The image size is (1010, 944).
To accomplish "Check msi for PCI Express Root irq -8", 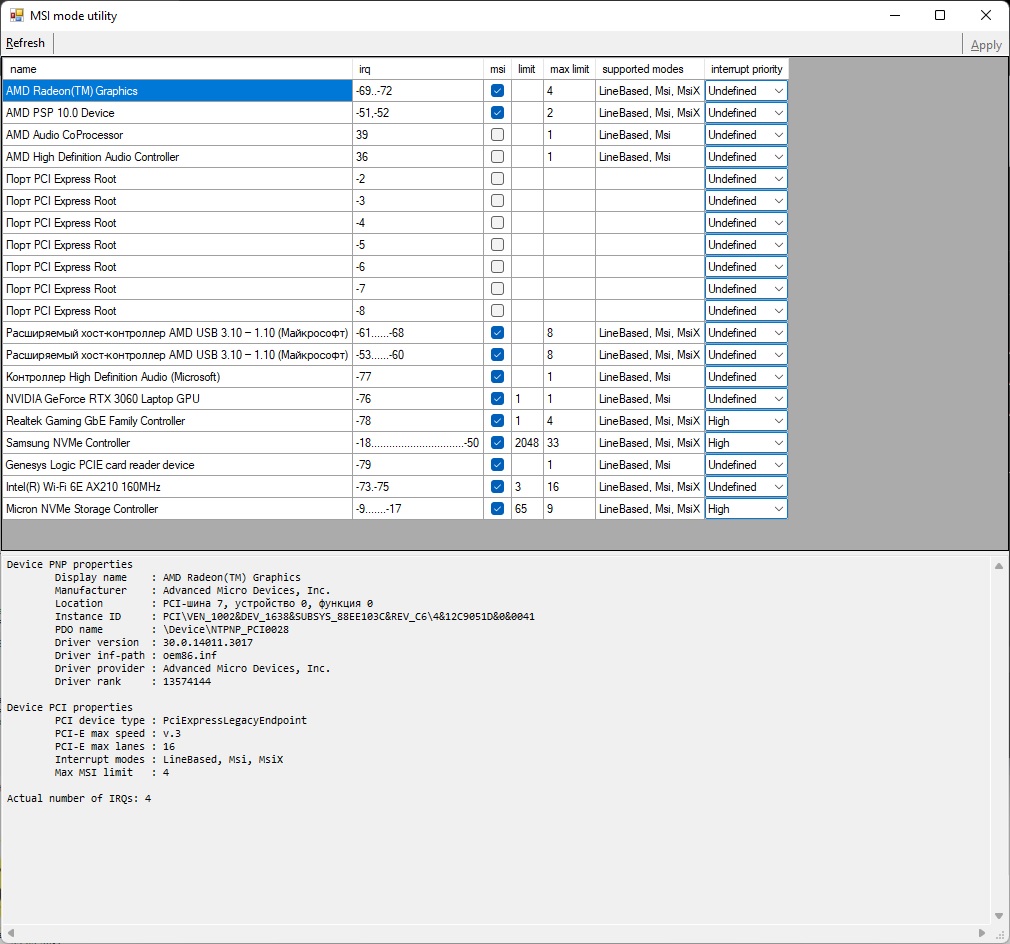I will [x=497, y=310].
